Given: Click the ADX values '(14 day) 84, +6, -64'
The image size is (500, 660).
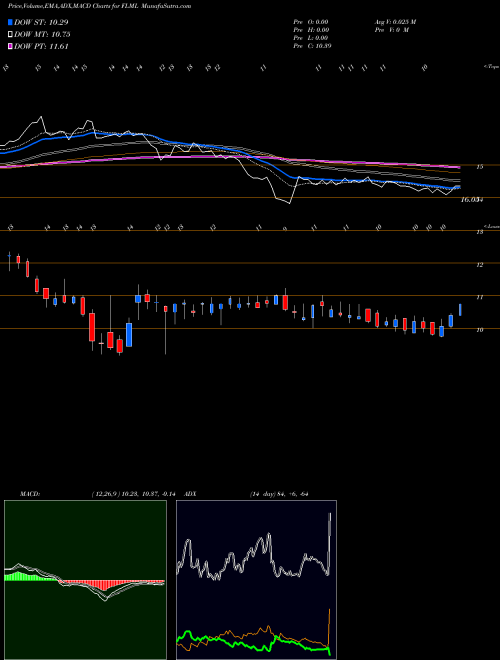Looking at the screenshot, I should 279,494.
